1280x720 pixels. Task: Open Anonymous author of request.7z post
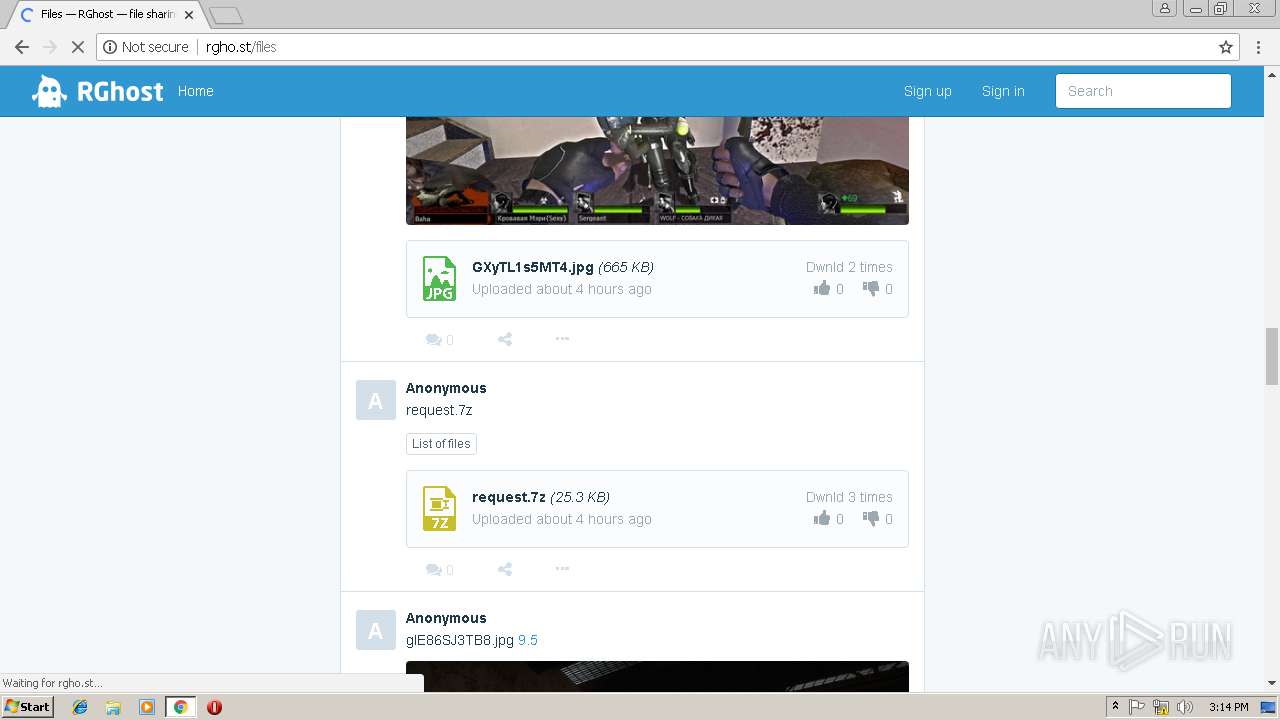tap(446, 388)
